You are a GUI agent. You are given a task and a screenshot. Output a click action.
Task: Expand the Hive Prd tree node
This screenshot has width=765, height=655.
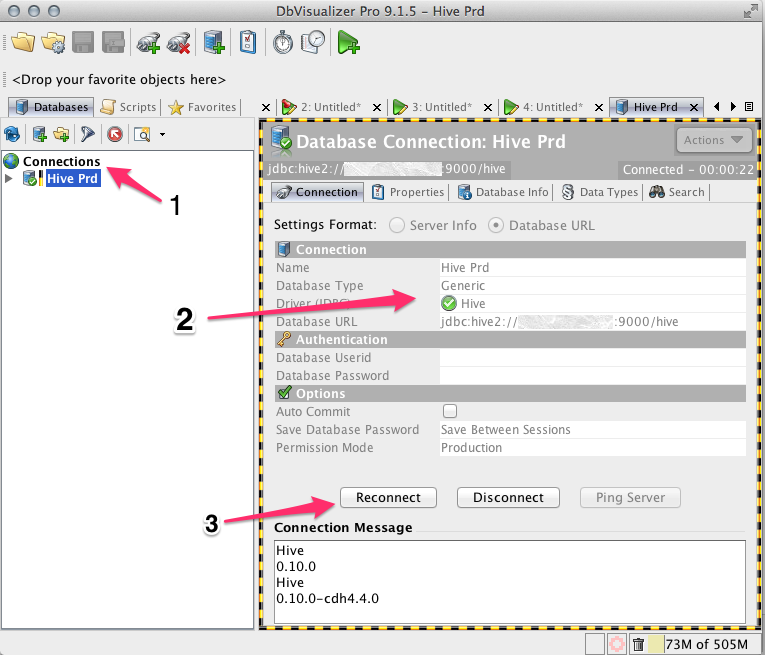[10, 179]
